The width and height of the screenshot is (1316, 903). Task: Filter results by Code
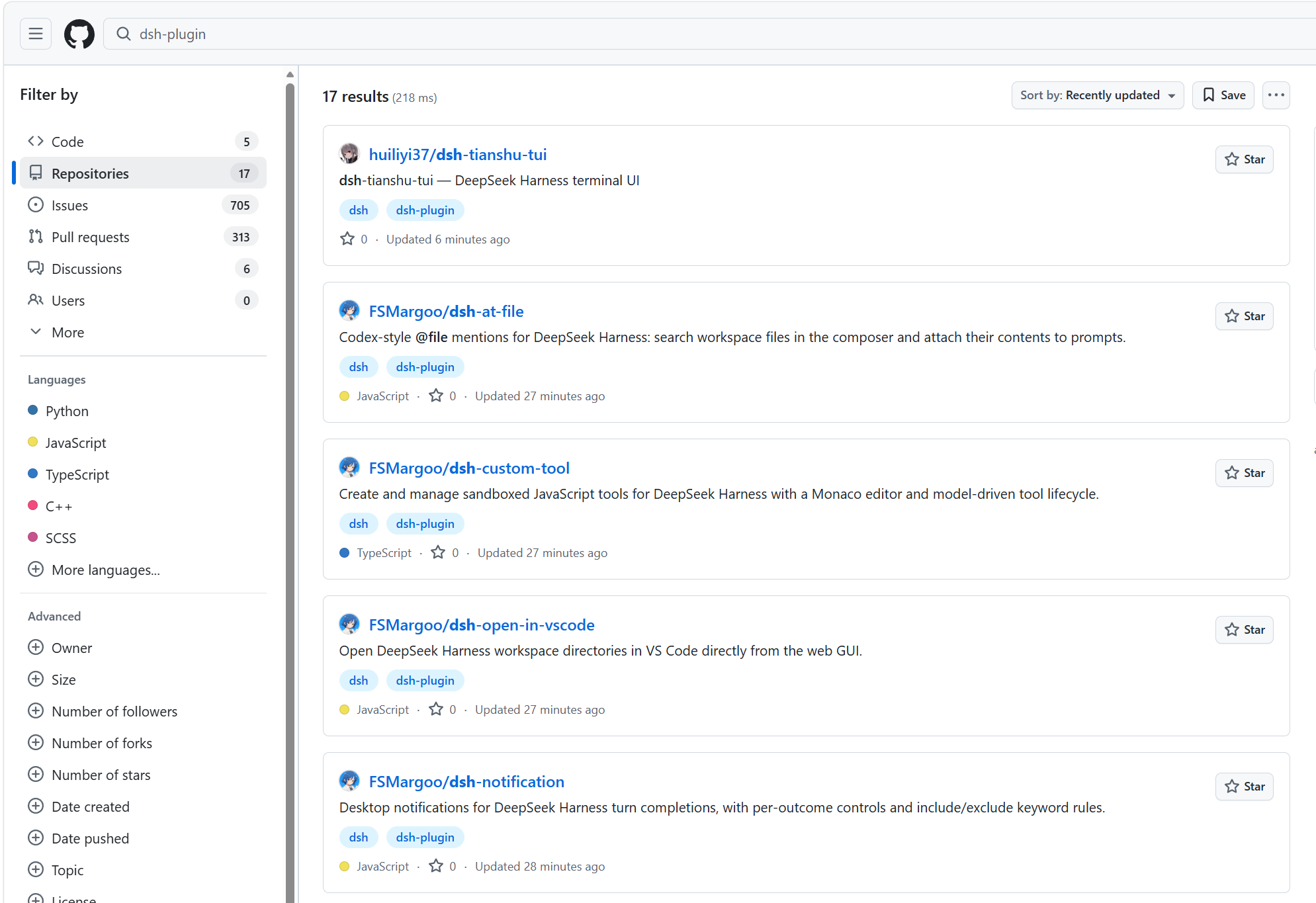pyautogui.click(x=143, y=142)
